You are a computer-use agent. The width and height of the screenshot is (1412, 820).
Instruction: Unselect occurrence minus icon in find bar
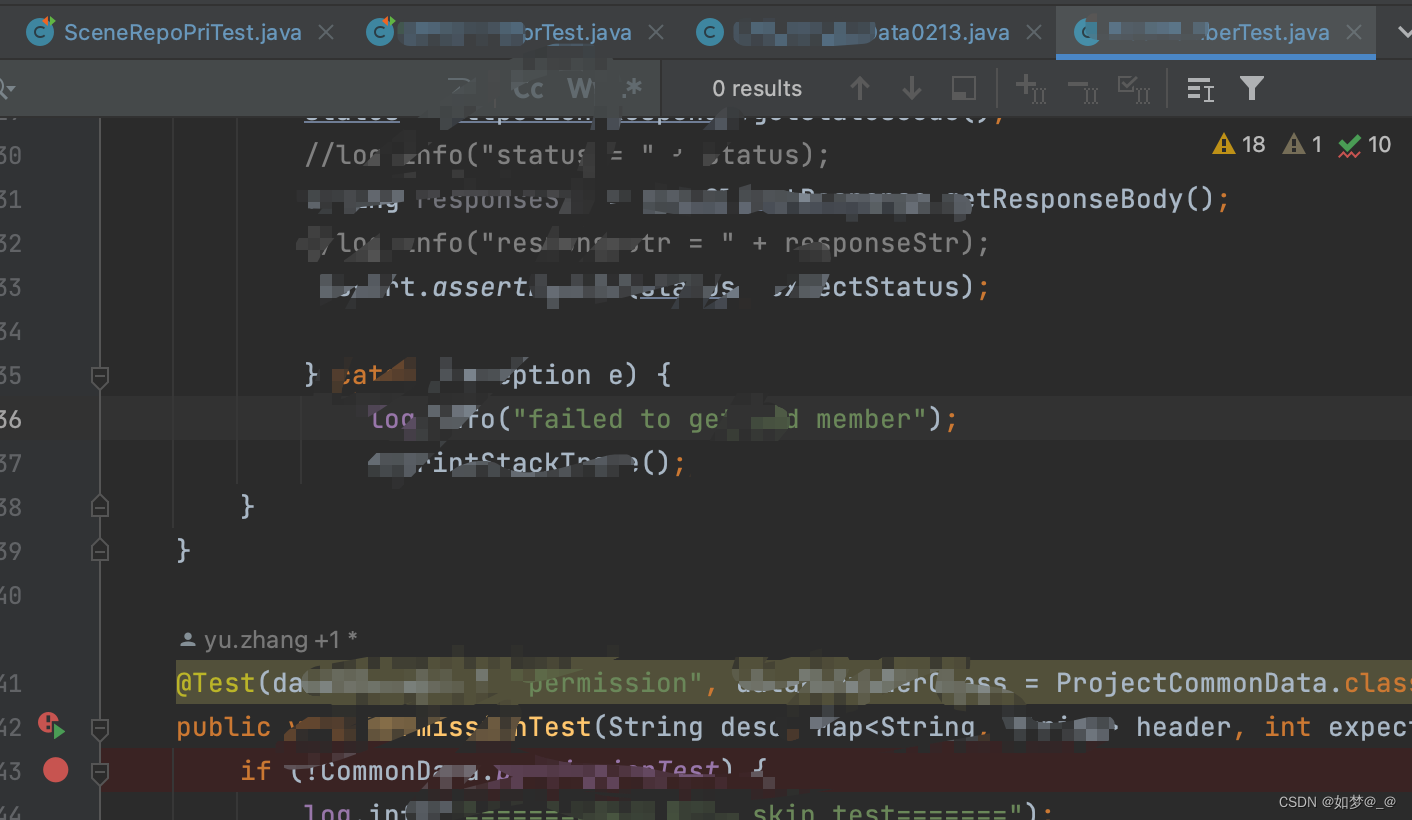[1083, 89]
